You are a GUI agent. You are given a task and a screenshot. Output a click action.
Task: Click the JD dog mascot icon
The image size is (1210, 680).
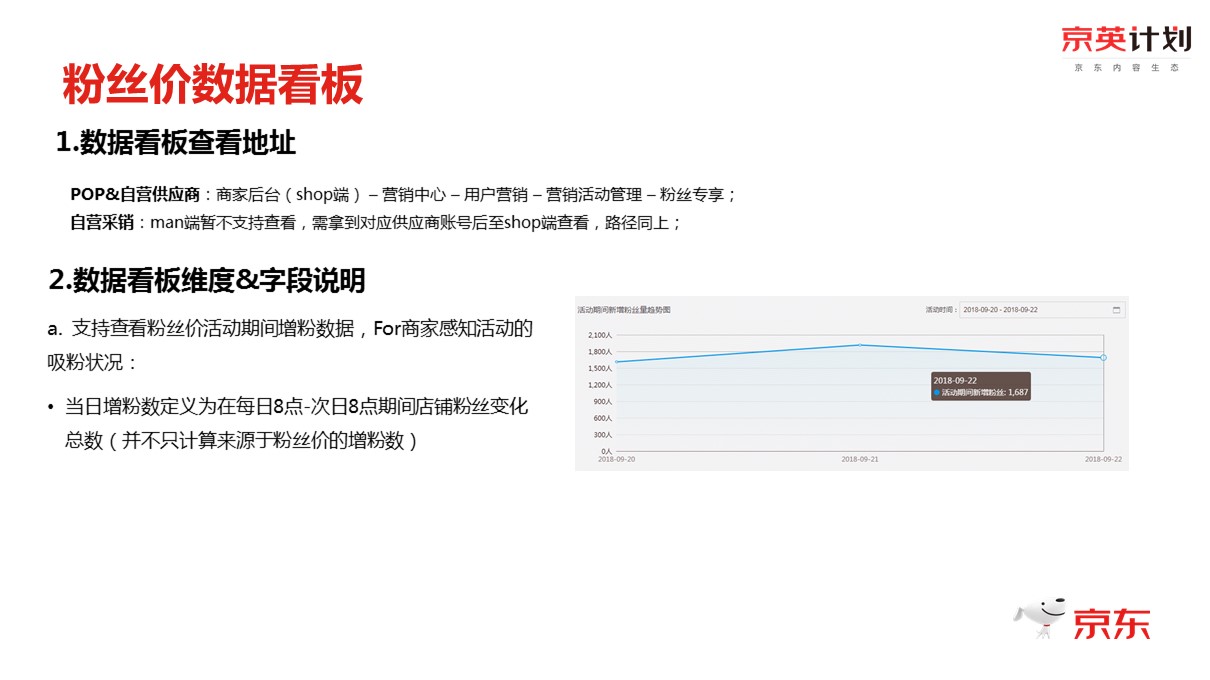(x=1040, y=620)
